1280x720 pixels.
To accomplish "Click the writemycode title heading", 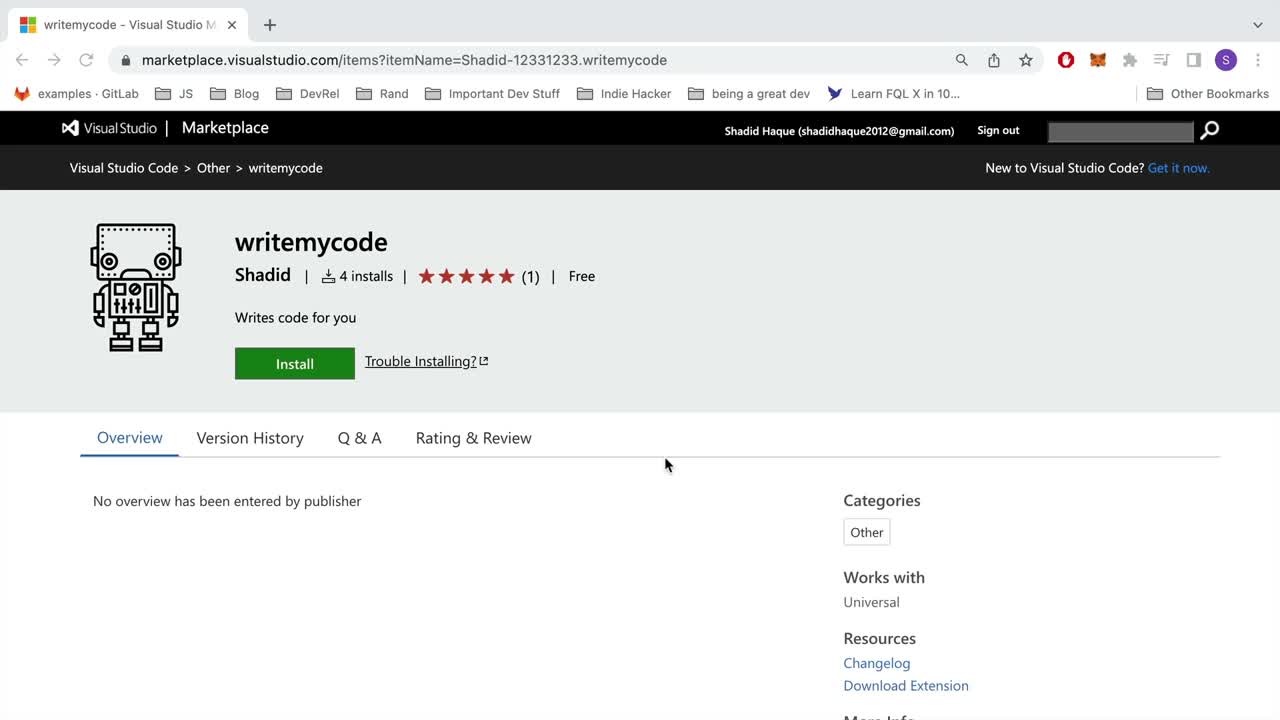I will [x=311, y=242].
